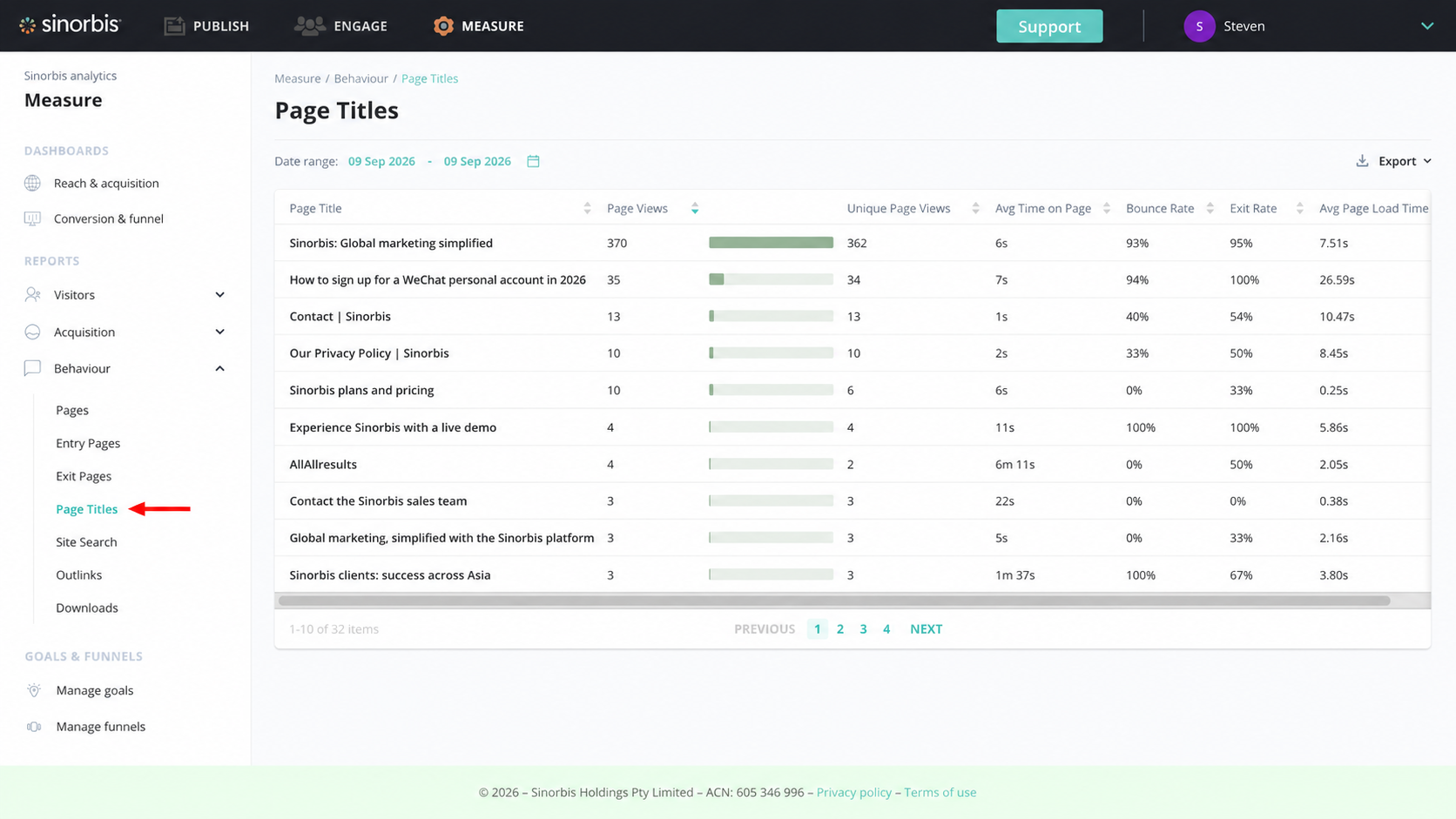The width and height of the screenshot is (1456, 819).
Task: Click the Behaviour speech bubble icon
Action: coord(33,368)
